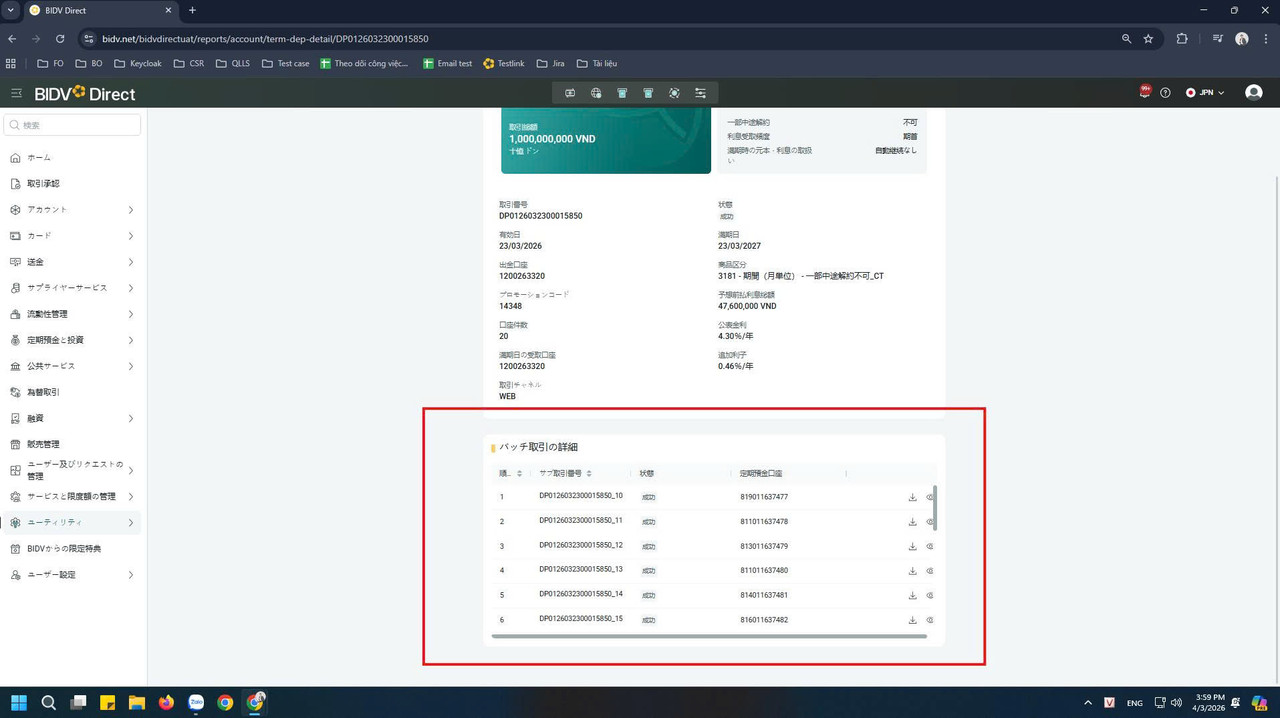Open a new browser tab

tap(192, 10)
